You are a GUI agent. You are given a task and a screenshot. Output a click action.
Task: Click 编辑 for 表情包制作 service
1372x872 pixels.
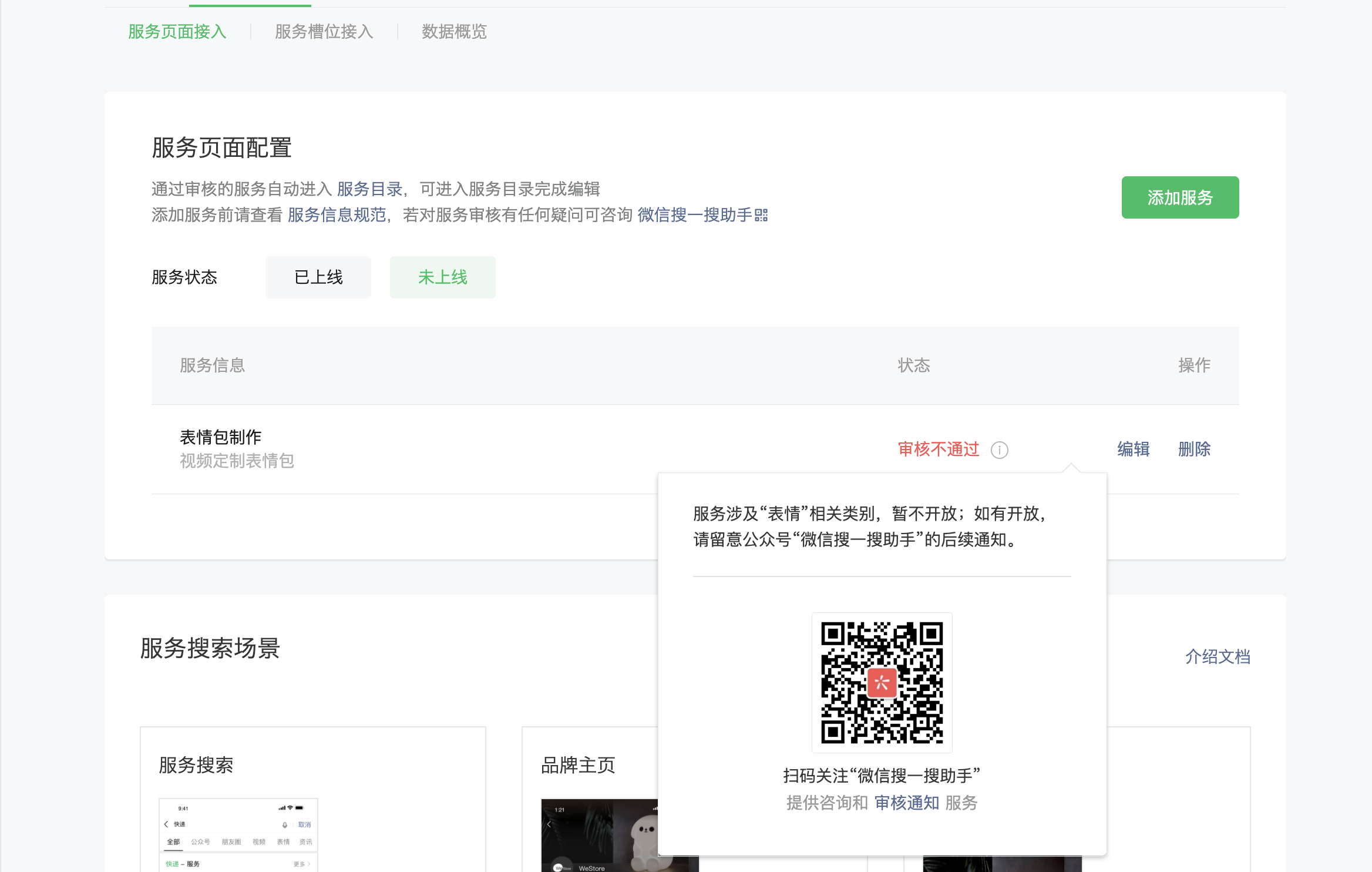click(x=1133, y=450)
